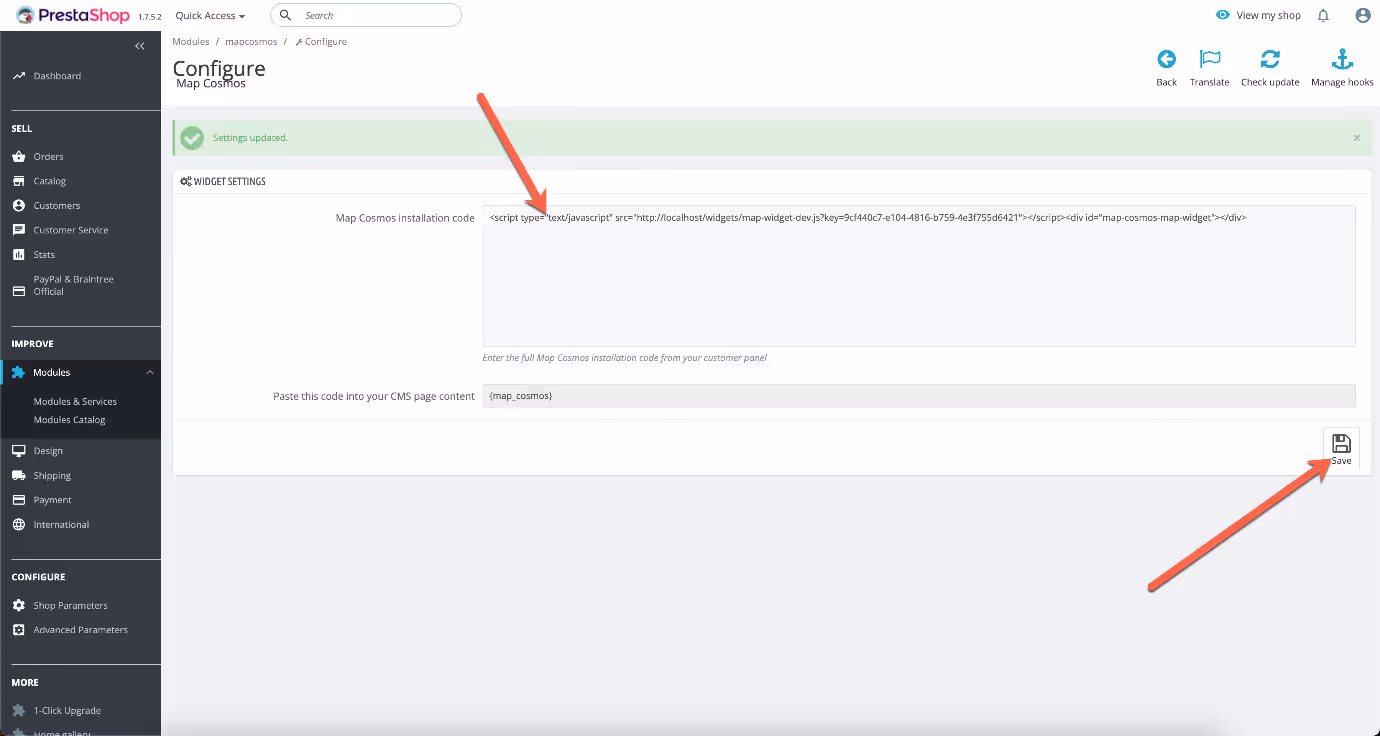The image size is (1380, 736).
Task: Click the Payment card icon
Action: [x=18, y=500]
